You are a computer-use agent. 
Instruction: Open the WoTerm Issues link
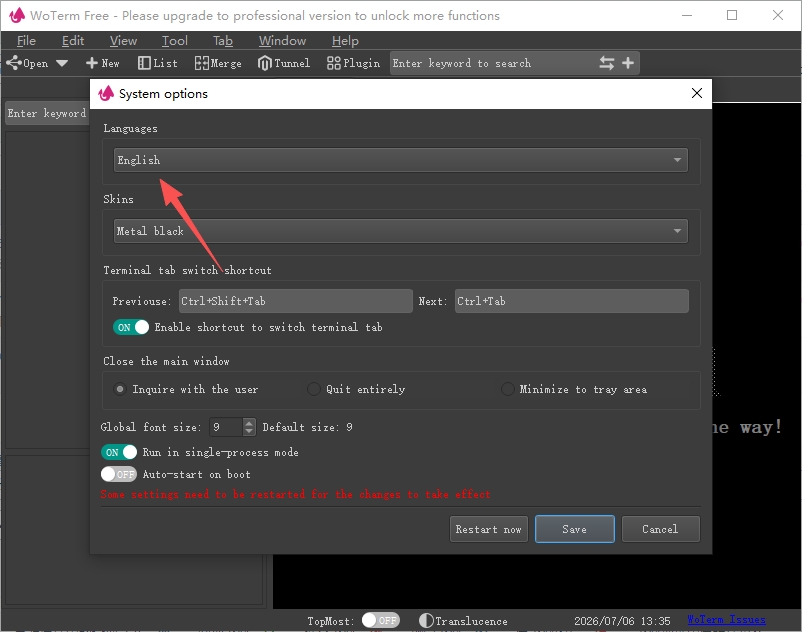coord(726,620)
